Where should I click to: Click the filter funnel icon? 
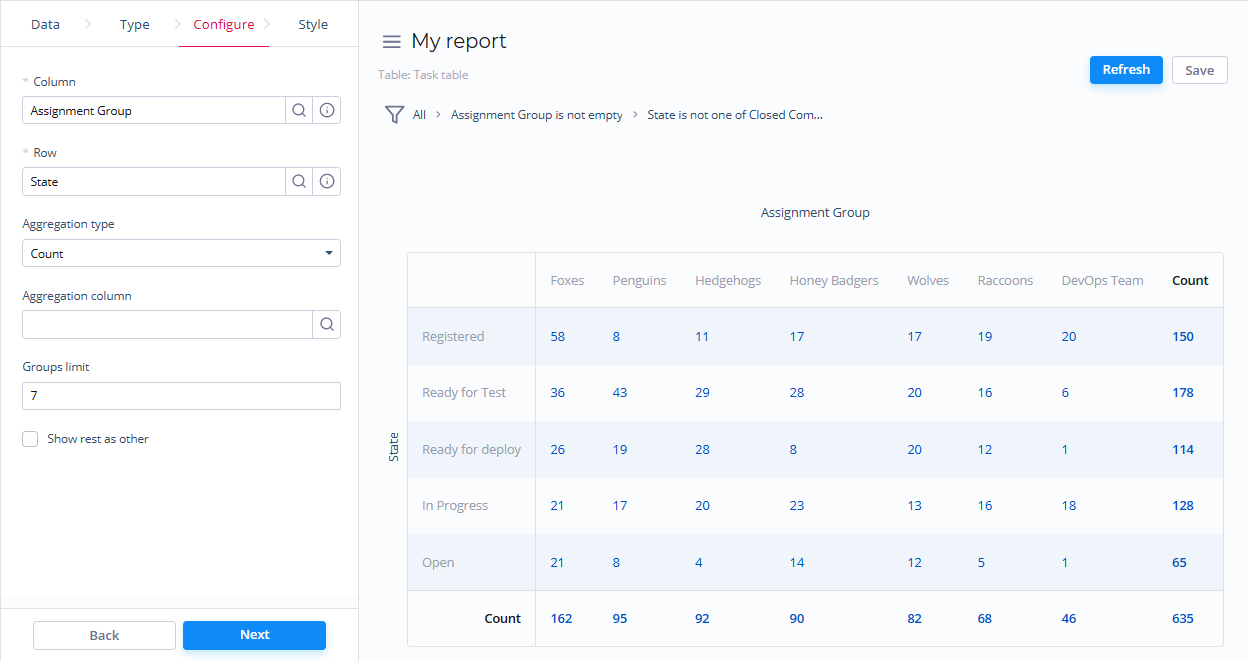[x=394, y=115]
